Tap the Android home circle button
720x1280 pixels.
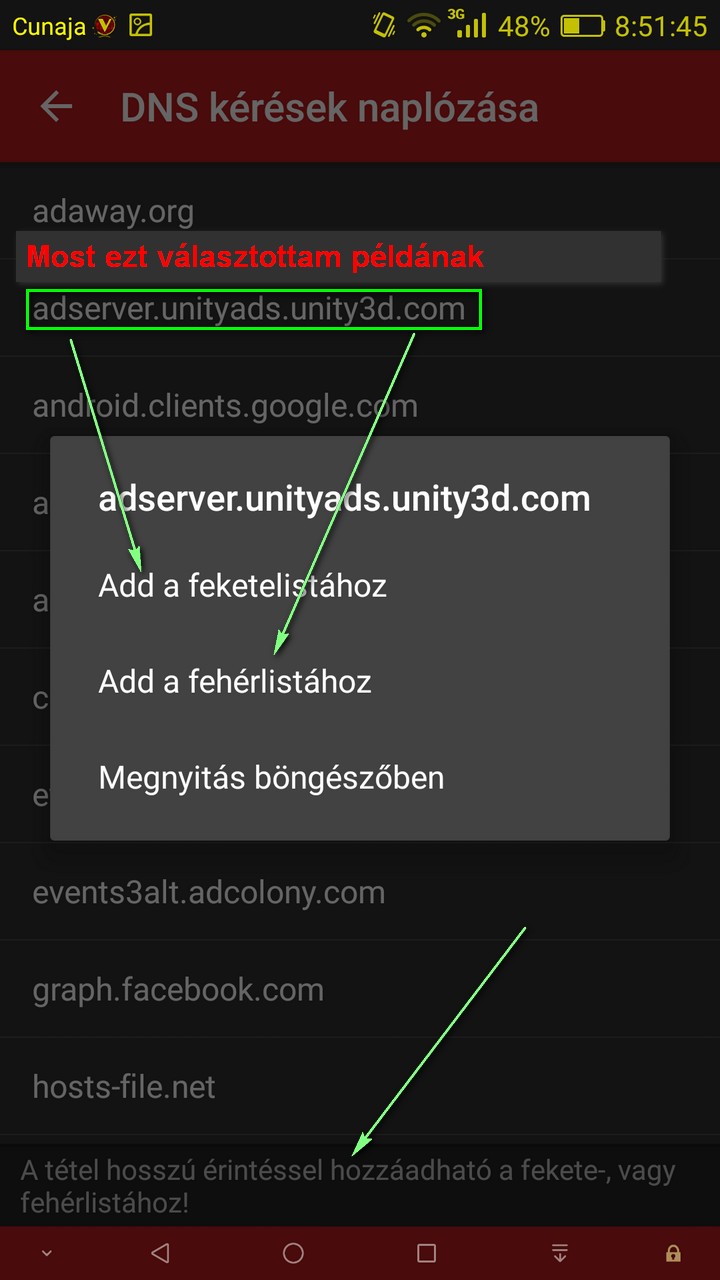[293, 1253]
